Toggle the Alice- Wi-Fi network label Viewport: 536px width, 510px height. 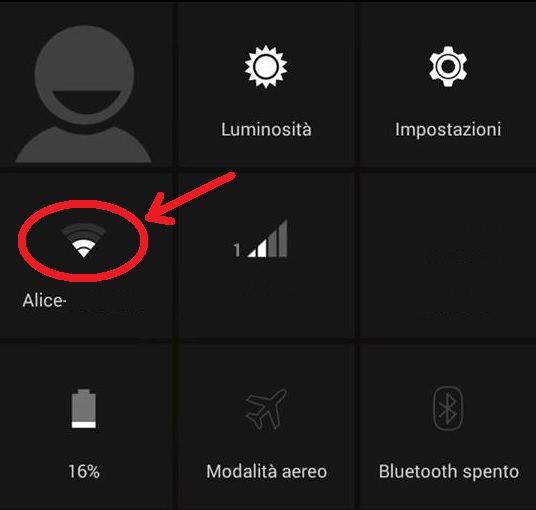click(44, 301)
